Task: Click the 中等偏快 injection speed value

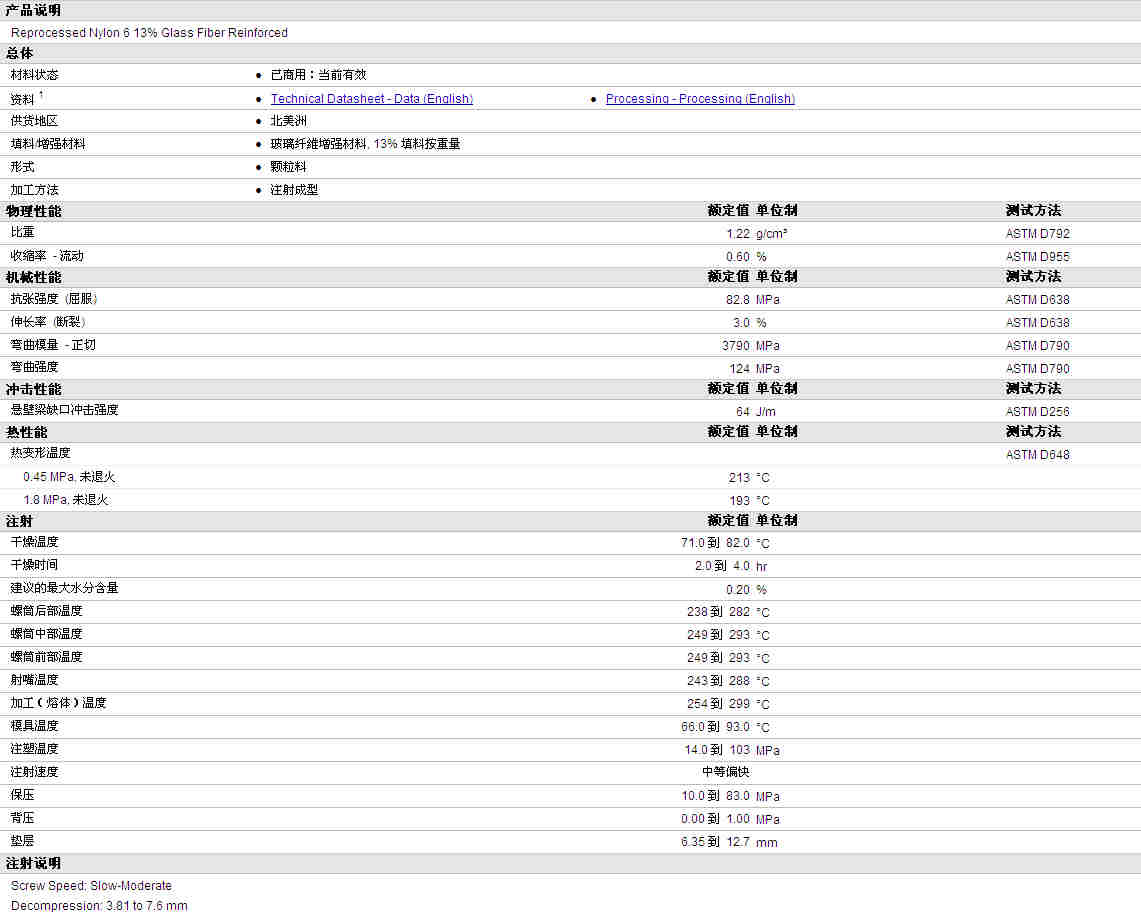Action: coord(725,772)
